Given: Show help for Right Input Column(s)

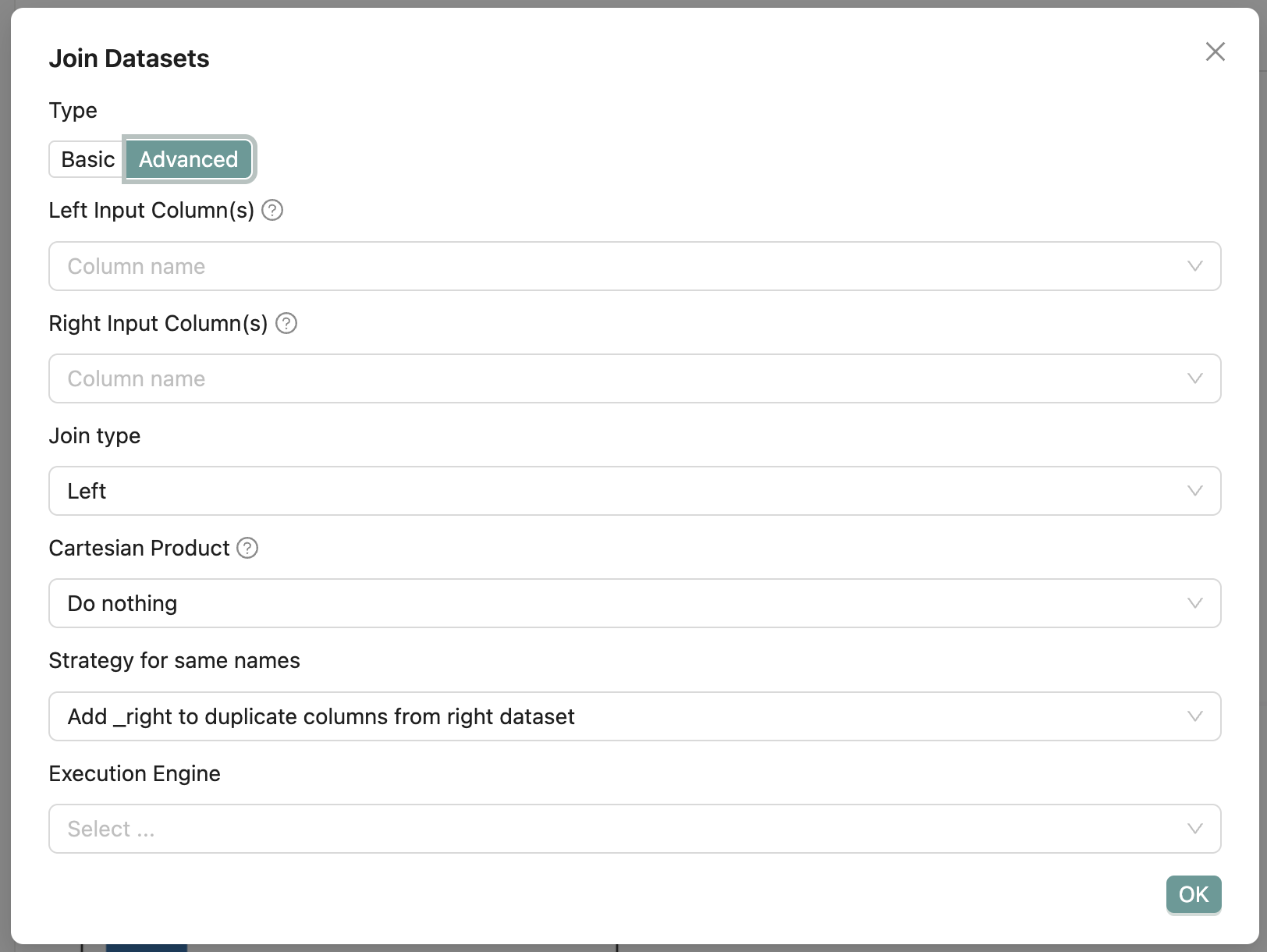Looking at the screenshot, I should [x=286, y=323].
